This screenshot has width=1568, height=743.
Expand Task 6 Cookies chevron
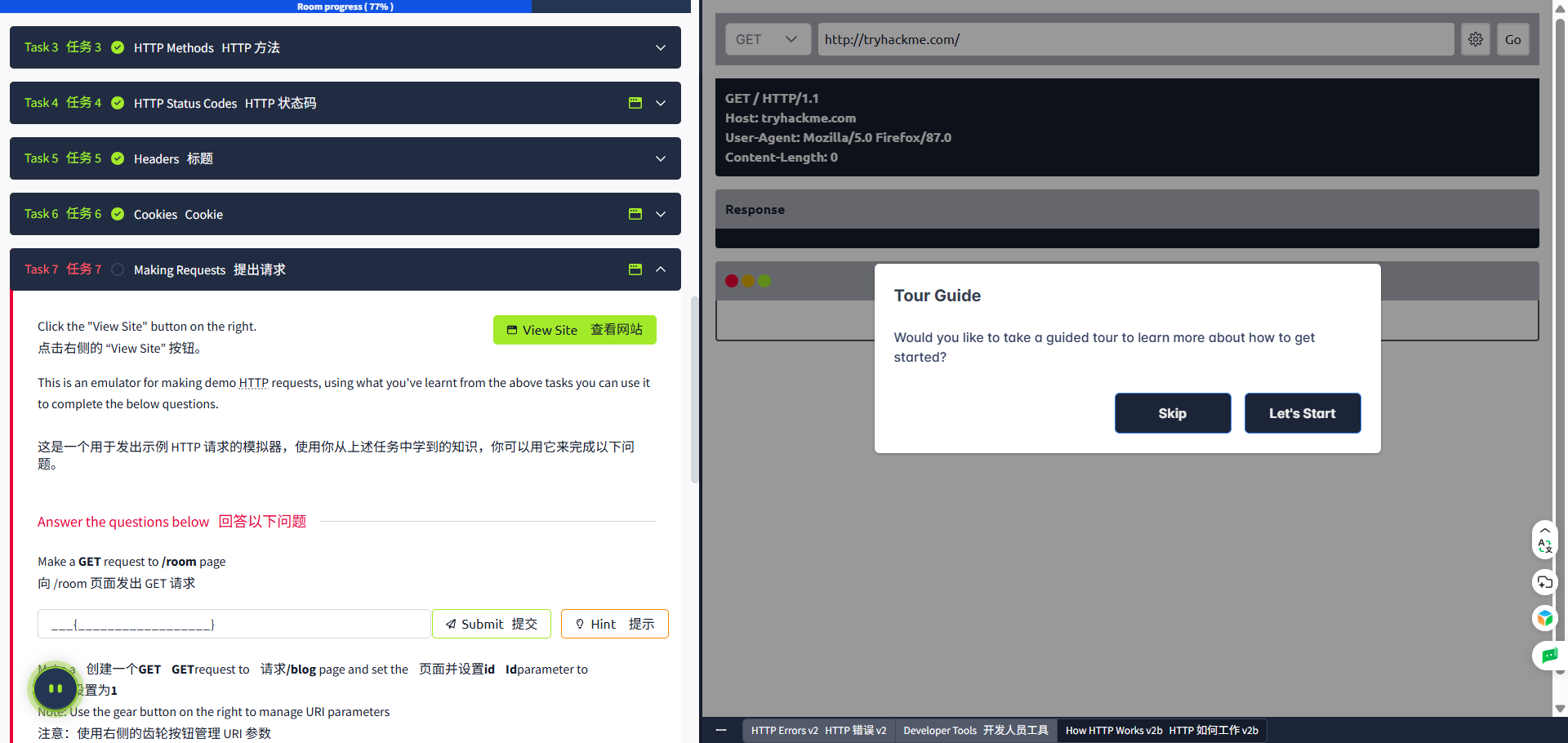click(x=661, y=214)
